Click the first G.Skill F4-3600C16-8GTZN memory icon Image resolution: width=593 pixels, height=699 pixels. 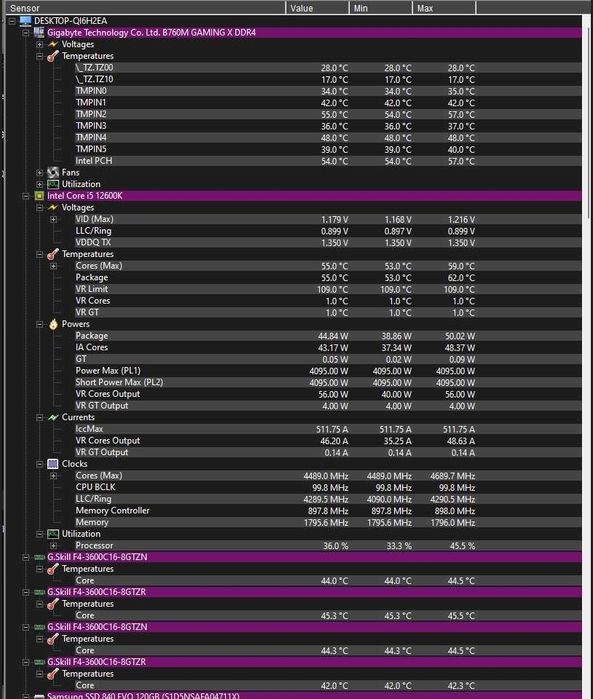tap(39, 557)
